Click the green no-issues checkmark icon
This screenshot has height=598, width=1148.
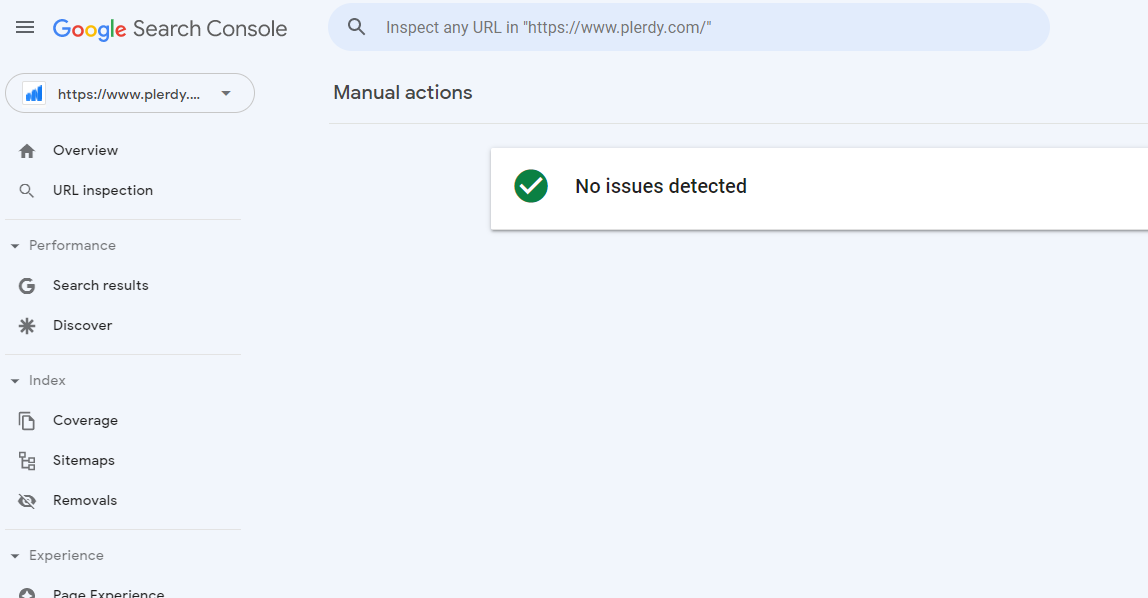coord(531,186)
